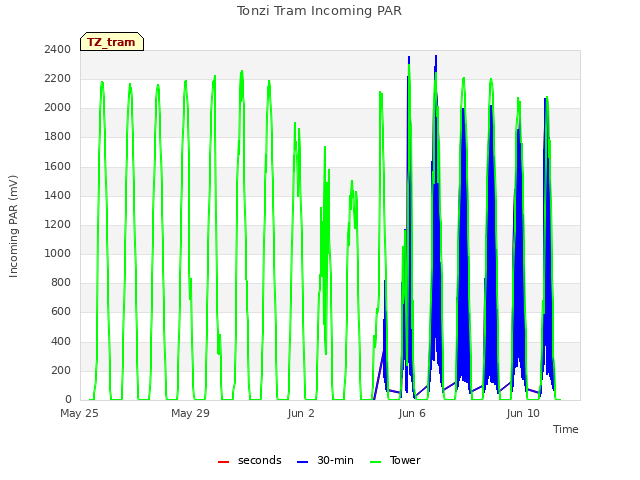640x480 pixels.
Task: Click the 2400 y-axis tick label
Action: tap(58, 49)
